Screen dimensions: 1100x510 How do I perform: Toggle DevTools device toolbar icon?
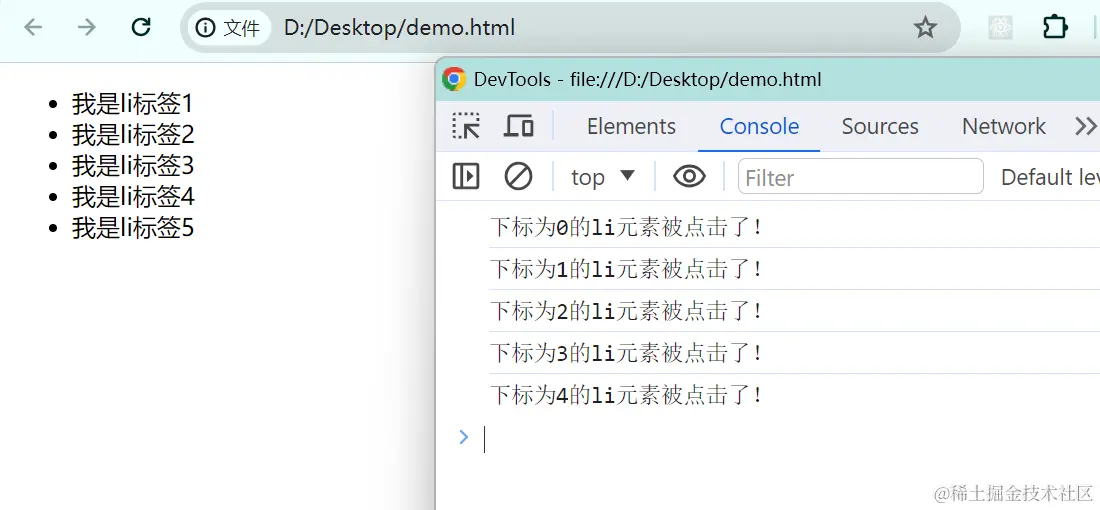(x=518, y=126)
